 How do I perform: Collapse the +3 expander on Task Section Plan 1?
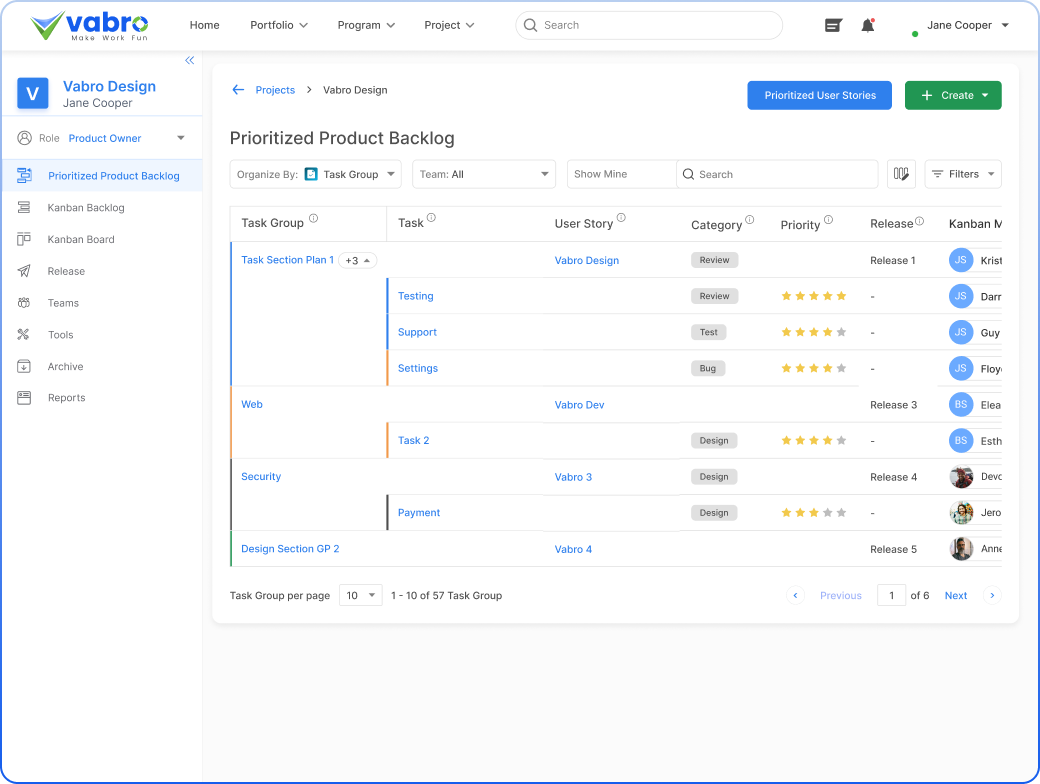(x=358, y=260)
